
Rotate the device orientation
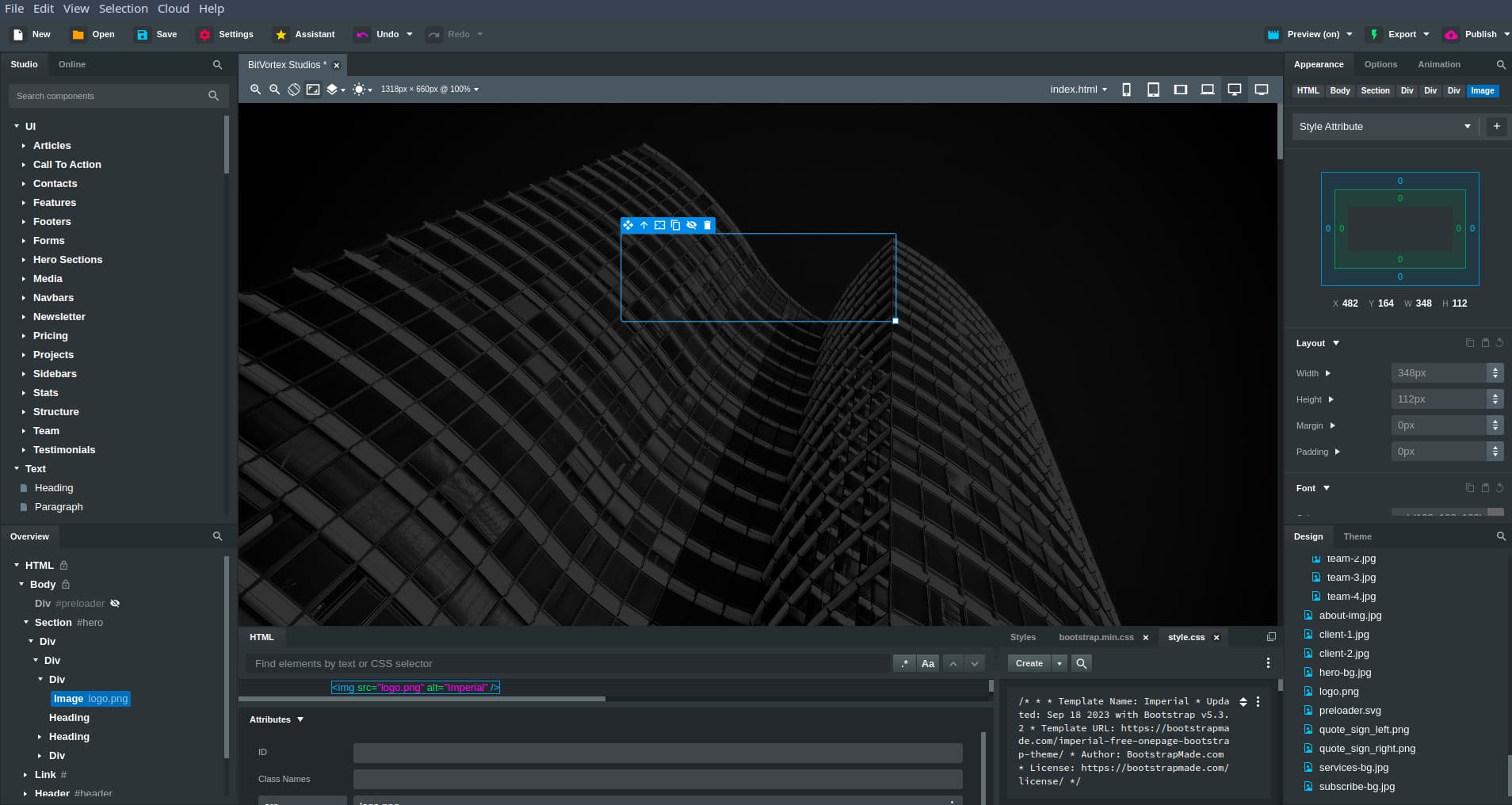click(x=294, y=90)
